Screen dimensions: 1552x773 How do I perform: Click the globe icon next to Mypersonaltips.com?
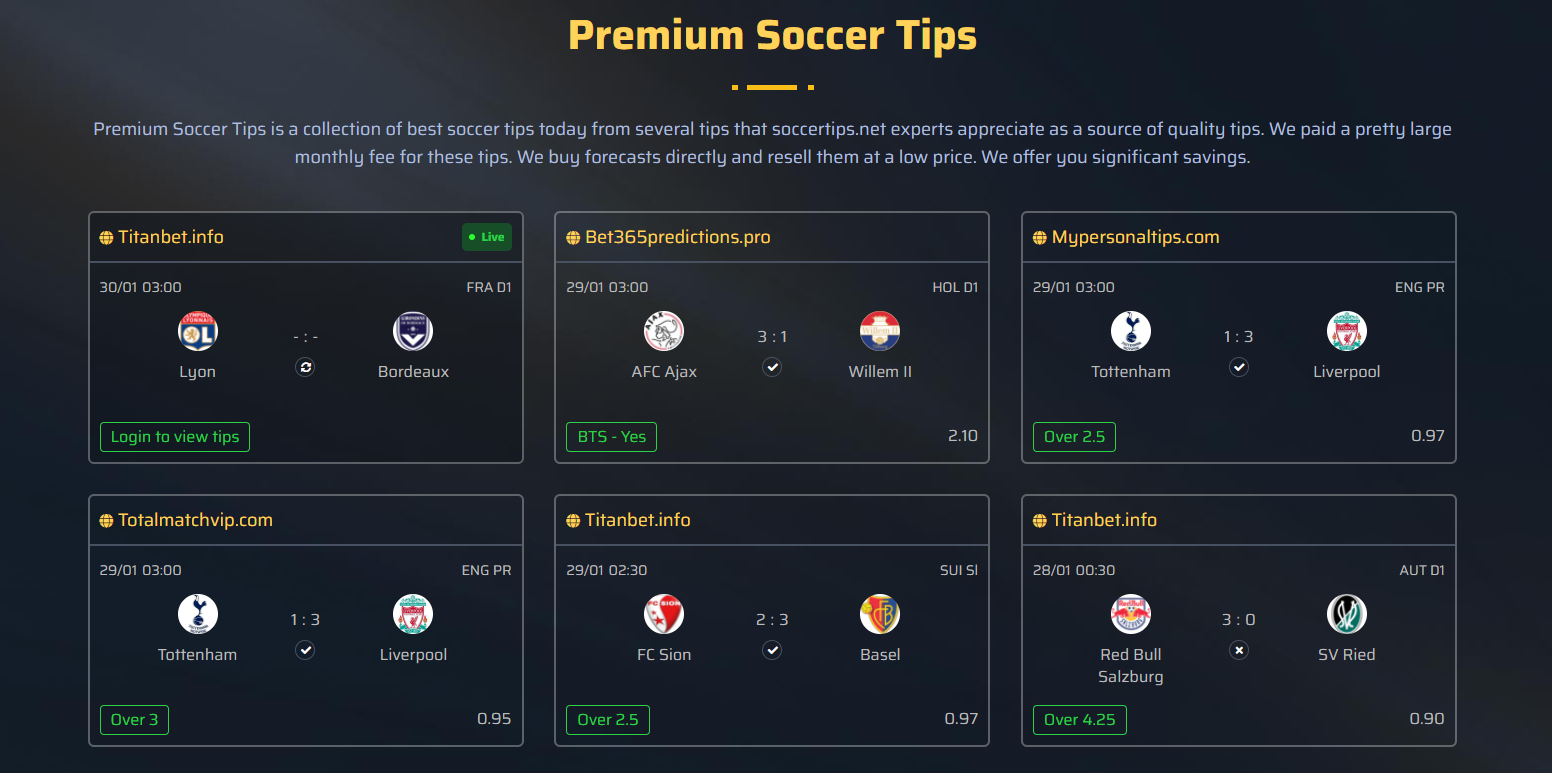(1039, 237)
